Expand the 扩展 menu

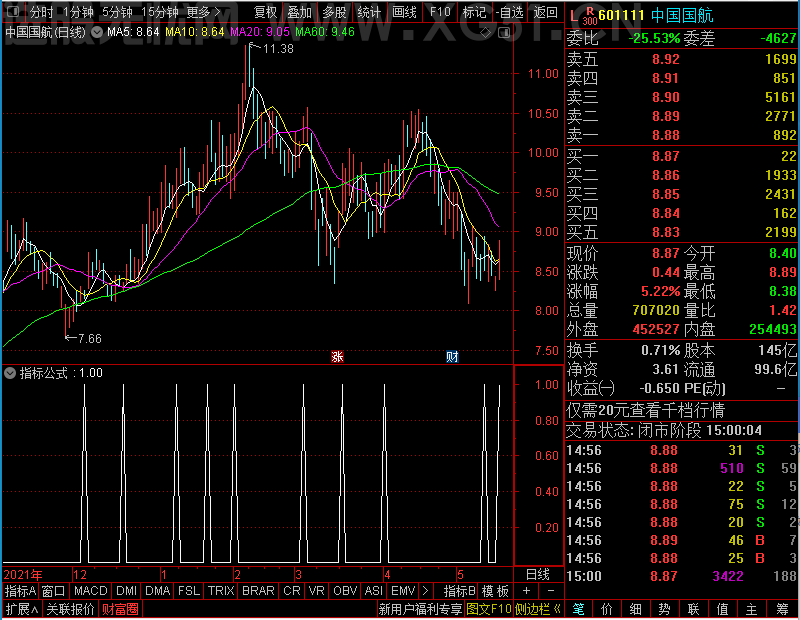click(22, 609)
